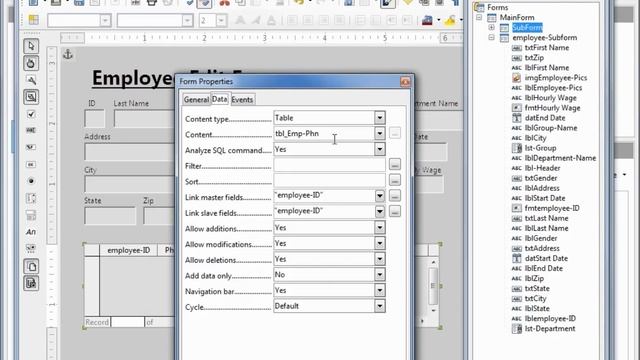Image resolution: width=640 pixels, height=360 pixels.
Task: Select the Combo Box control tool
Action: pos(31,215)
